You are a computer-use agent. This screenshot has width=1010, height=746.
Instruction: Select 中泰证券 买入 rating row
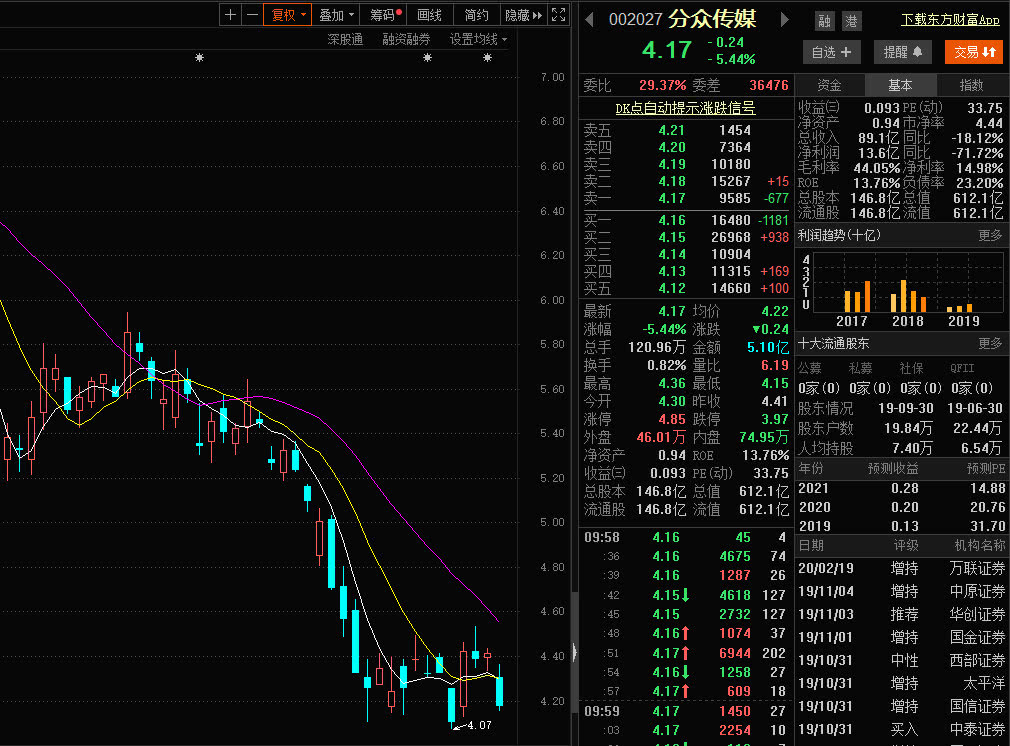902,729
